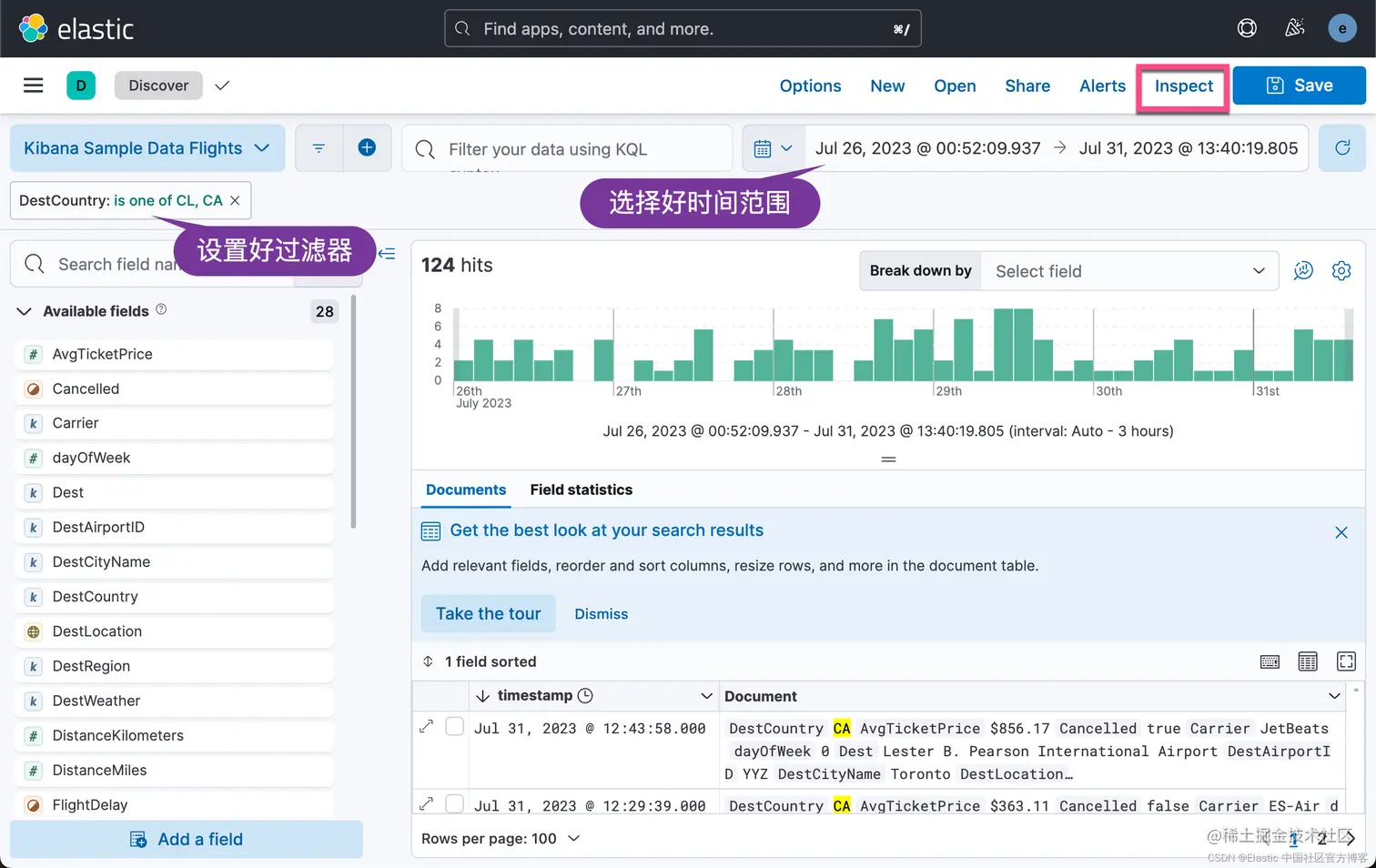Click the timestamp clock icon
Screen dimensions: 1376x868
585,695
